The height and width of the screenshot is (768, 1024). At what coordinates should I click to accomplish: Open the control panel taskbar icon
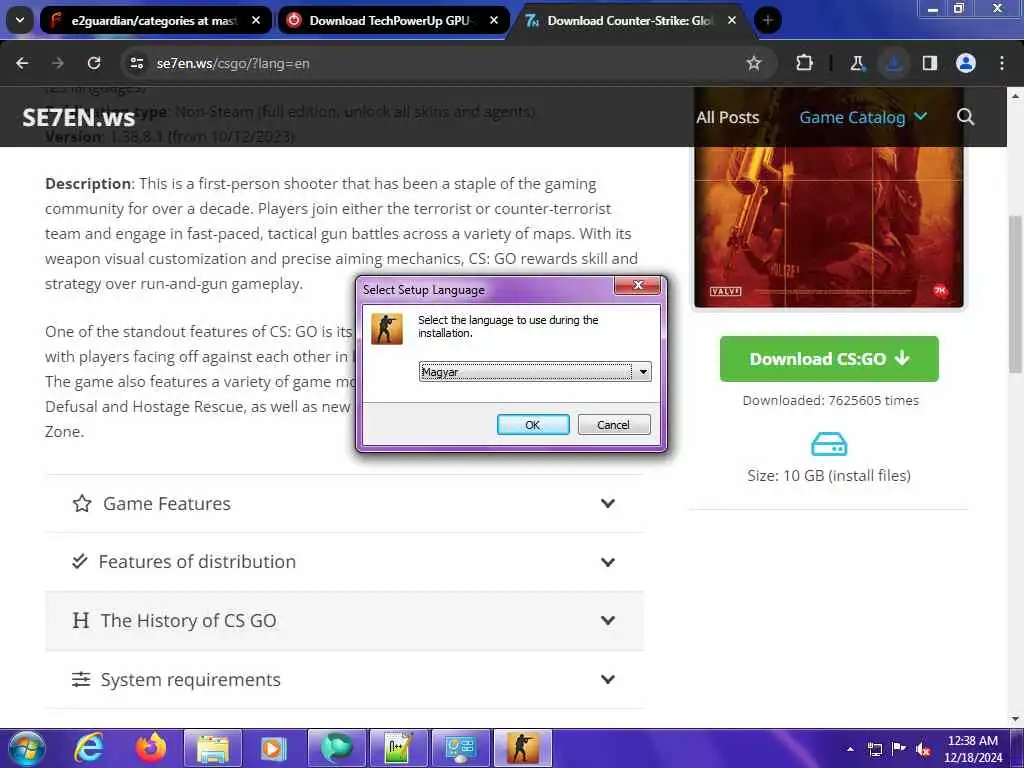point(460,748)
